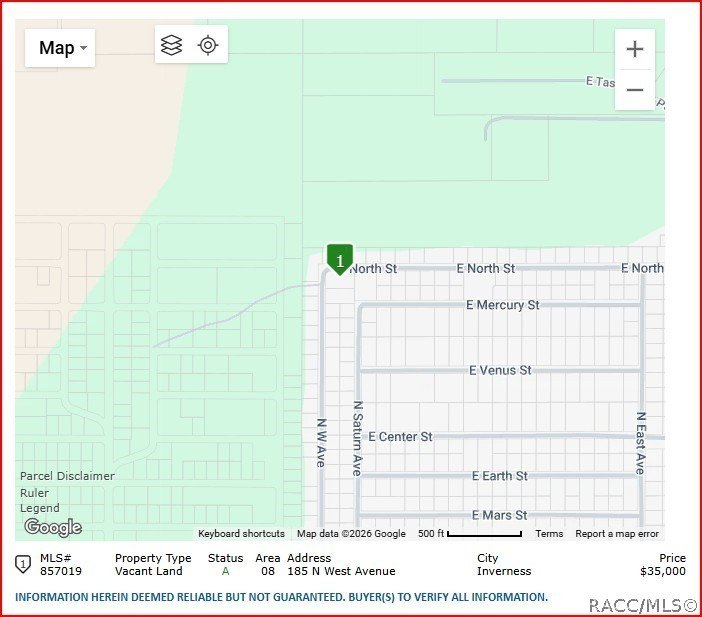Open Google logo link on map
702x617 pixels.
pos(53,527)
